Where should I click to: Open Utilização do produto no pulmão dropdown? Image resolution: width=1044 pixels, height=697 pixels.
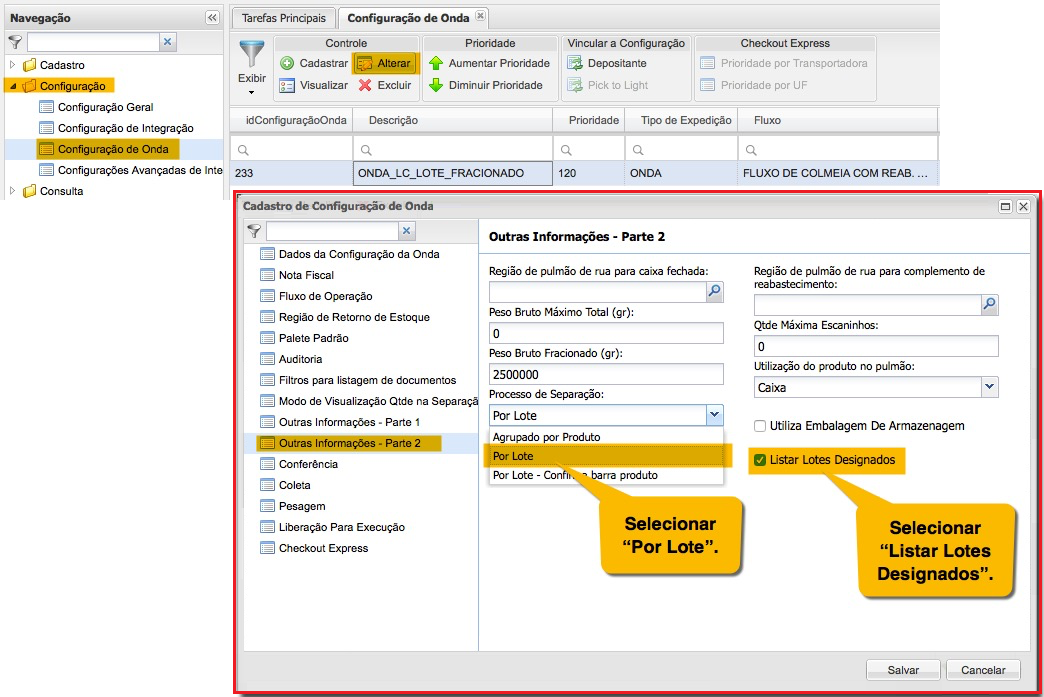989,387
